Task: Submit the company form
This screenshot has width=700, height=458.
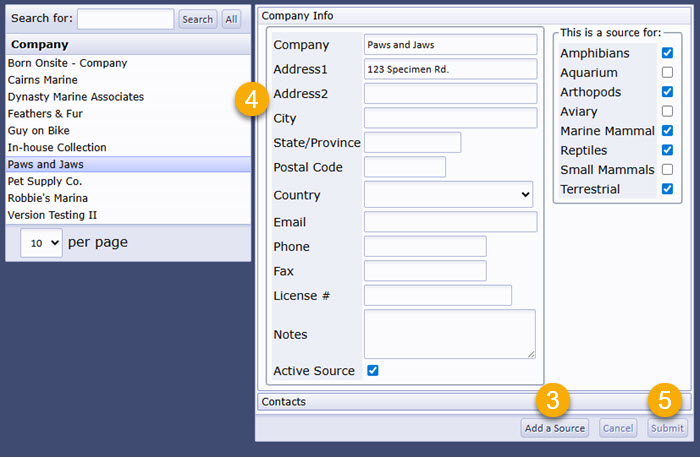Action: pos(667,429)
